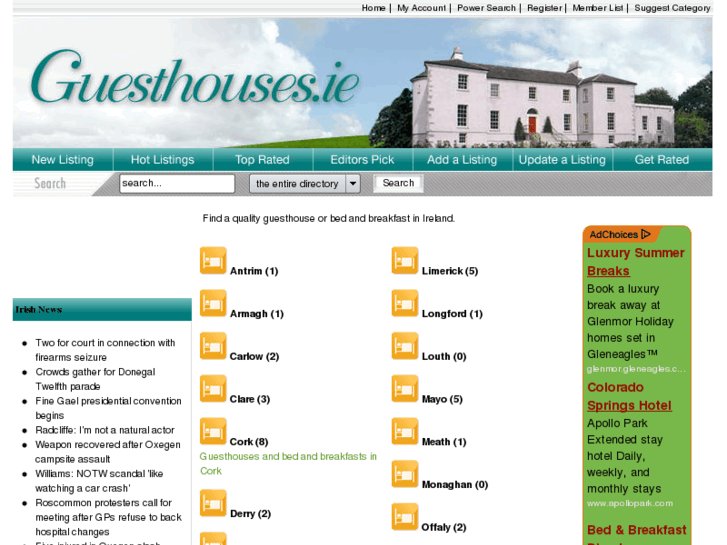Open Derry (2) county listing

coord(250,514)
